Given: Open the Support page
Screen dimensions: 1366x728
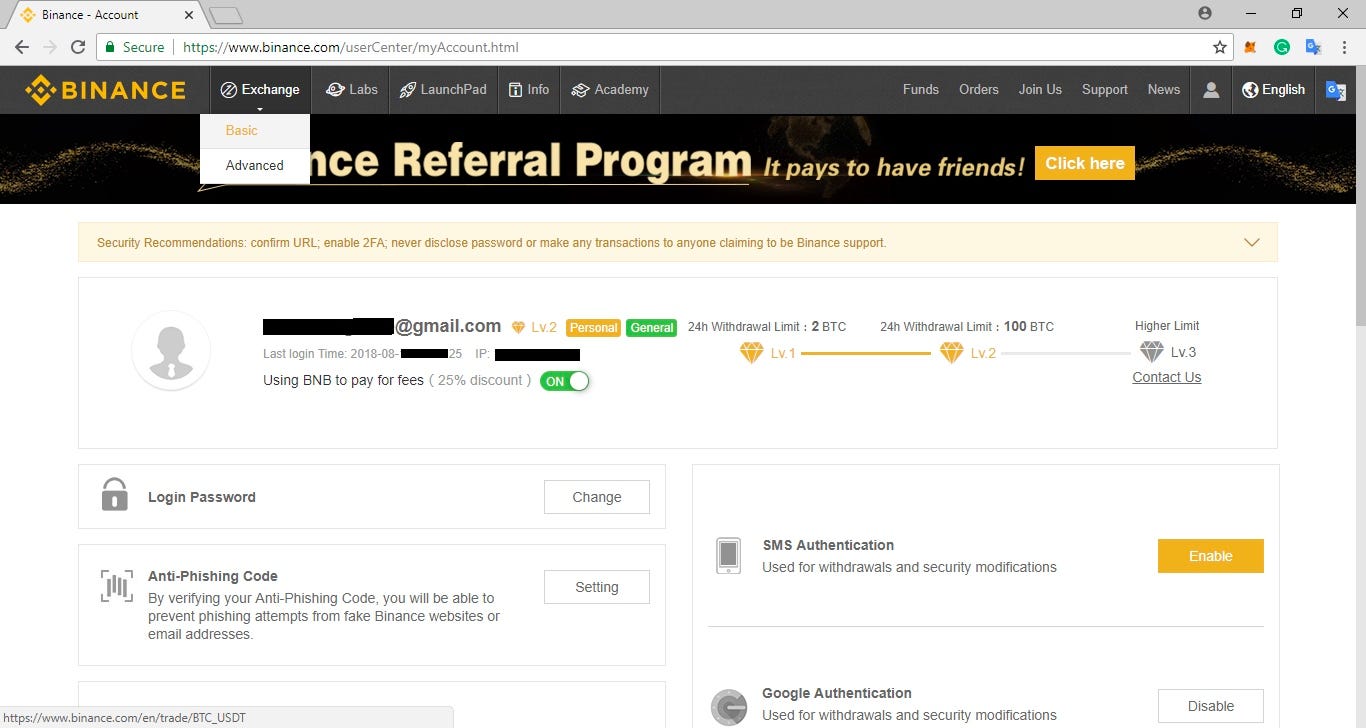Looking at the screenshot, I should pos(1105,90).
